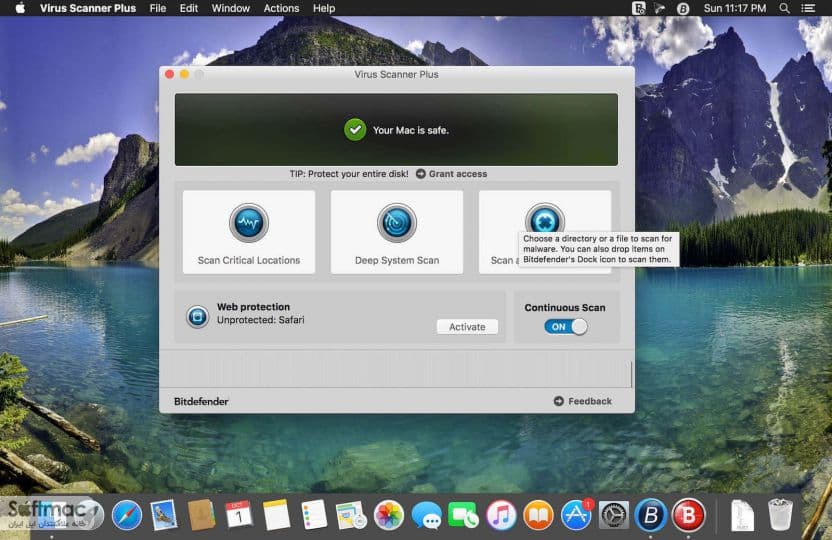The width and height of the screenshot is (832, 540).
Task: Click the Grant access arrow icon
Action: tap(421, 174)
